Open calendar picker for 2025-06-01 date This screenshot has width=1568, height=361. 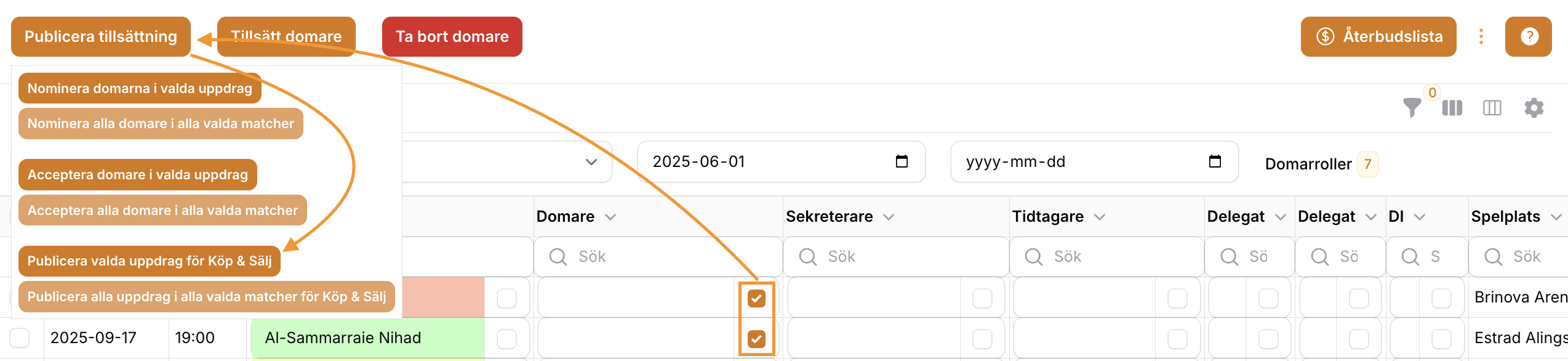point(902,161)
